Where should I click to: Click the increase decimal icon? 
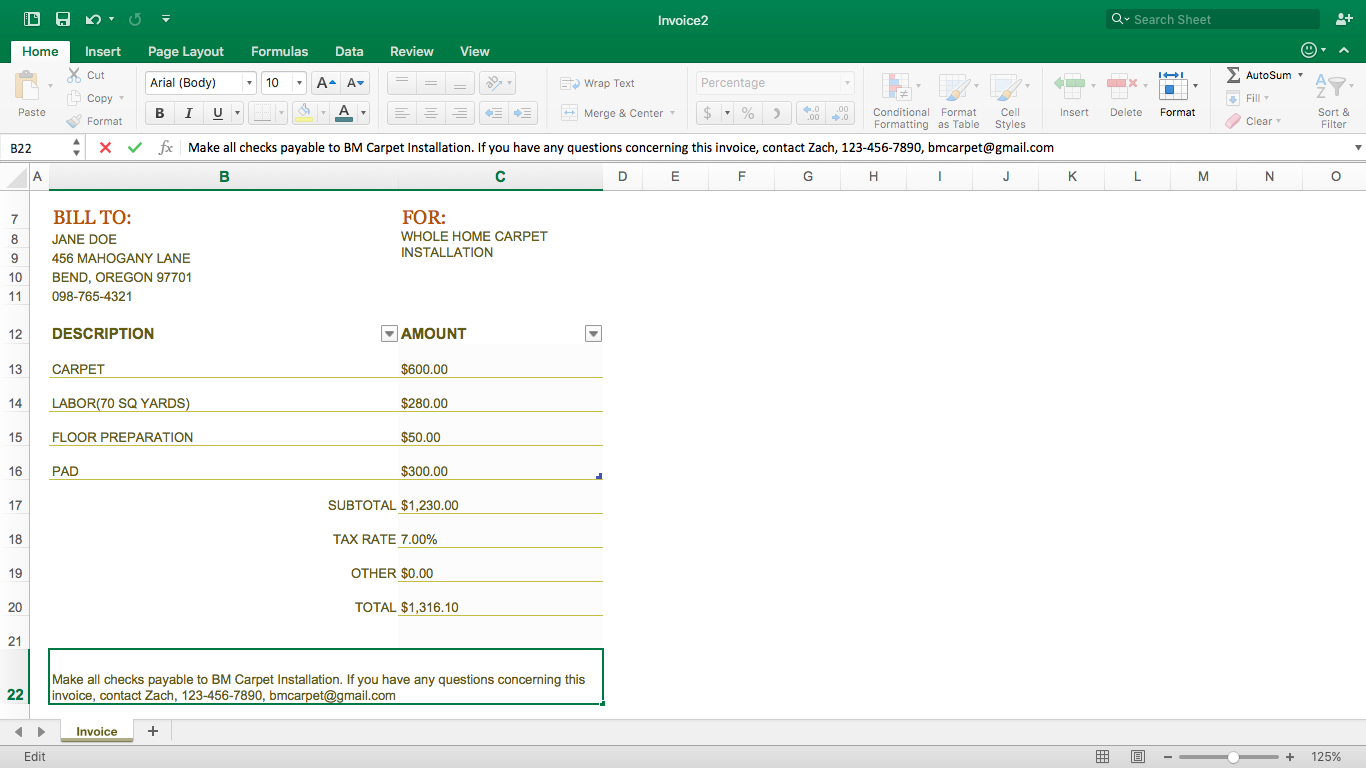click(x=812, y=113)
